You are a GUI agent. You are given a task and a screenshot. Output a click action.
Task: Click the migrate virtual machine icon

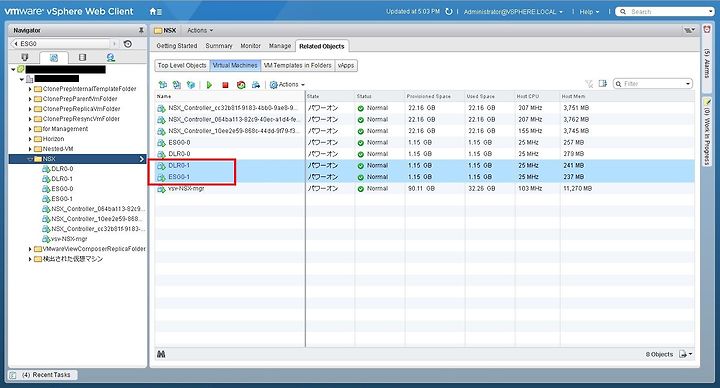tap(256, 85)
